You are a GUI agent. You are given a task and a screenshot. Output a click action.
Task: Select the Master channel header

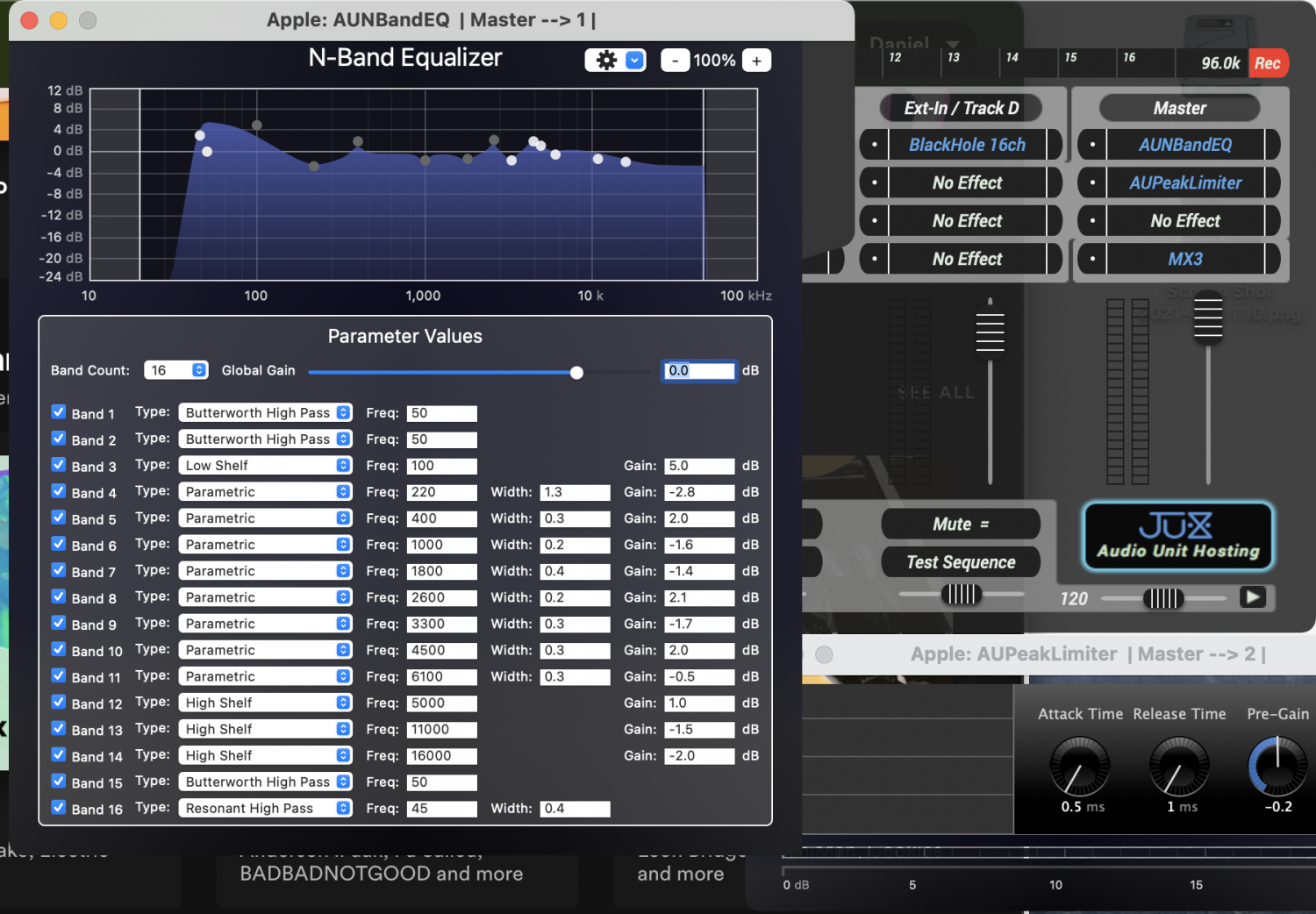click(x=1179, y=108)
